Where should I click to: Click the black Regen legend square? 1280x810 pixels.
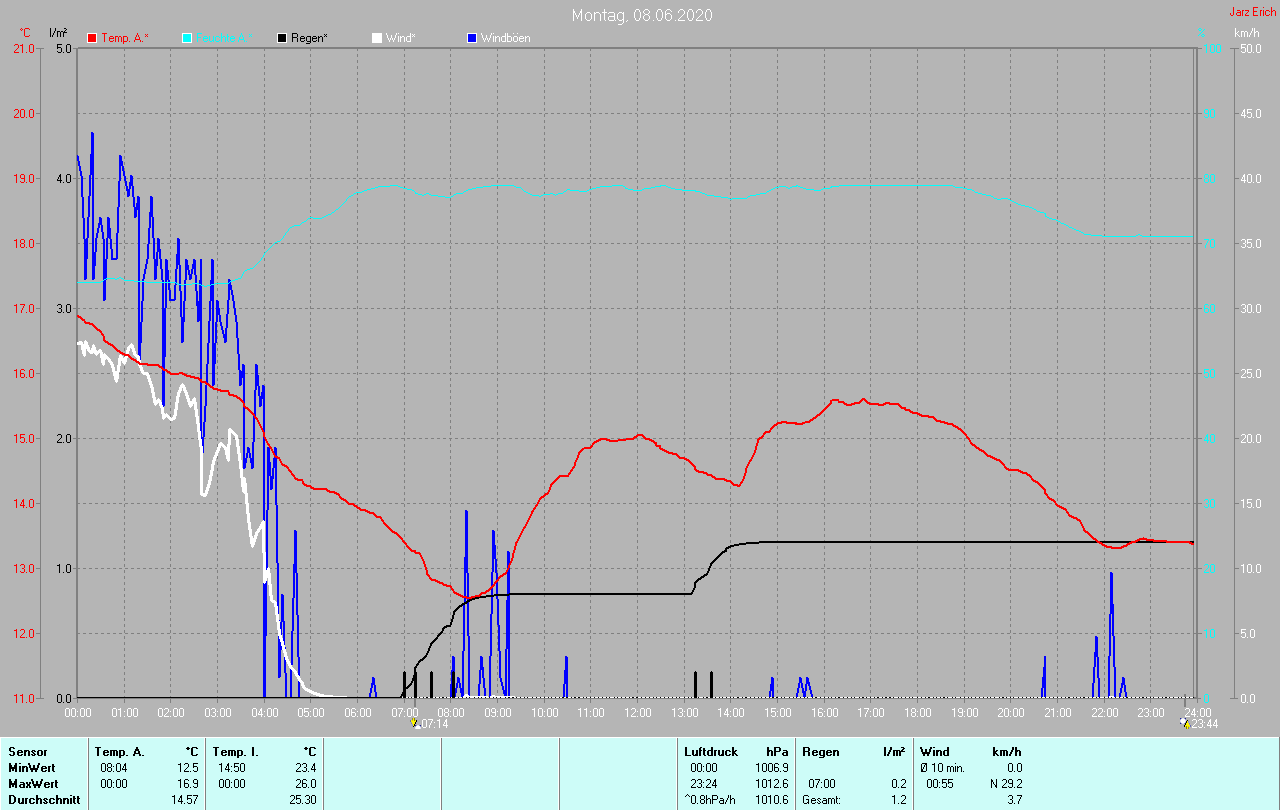282,38
